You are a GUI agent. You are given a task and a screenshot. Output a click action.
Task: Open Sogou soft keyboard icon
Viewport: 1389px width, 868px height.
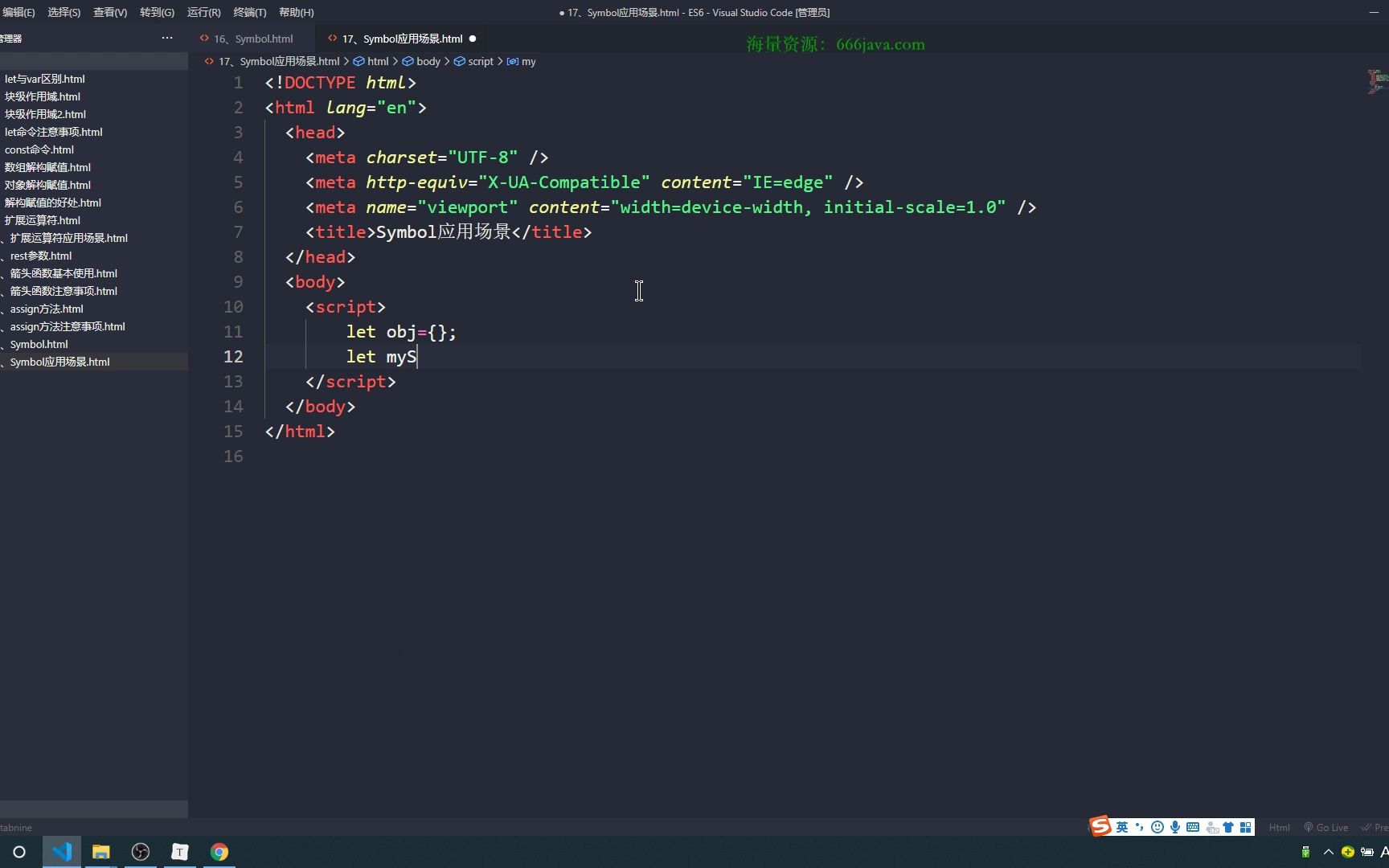tap(1193, 827)
